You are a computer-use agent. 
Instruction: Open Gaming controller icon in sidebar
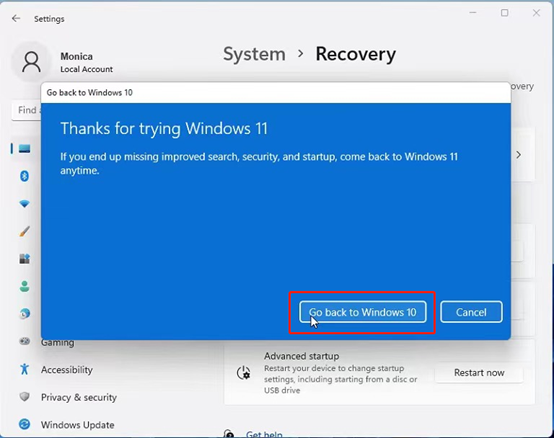click(24, 341)
